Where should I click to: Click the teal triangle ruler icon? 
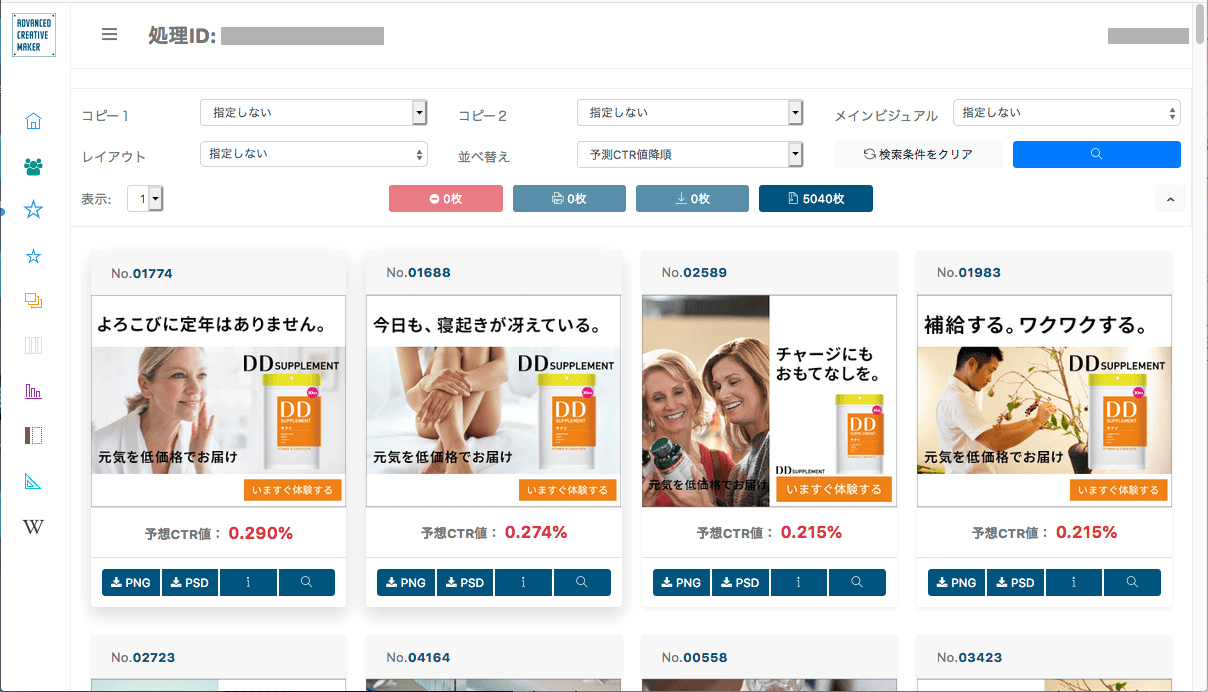click(33, 482)
